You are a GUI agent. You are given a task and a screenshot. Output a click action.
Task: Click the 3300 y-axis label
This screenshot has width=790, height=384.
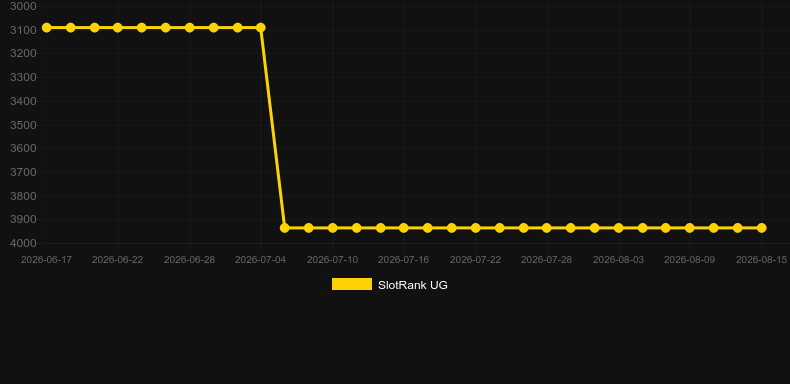[x=23, y=78]
